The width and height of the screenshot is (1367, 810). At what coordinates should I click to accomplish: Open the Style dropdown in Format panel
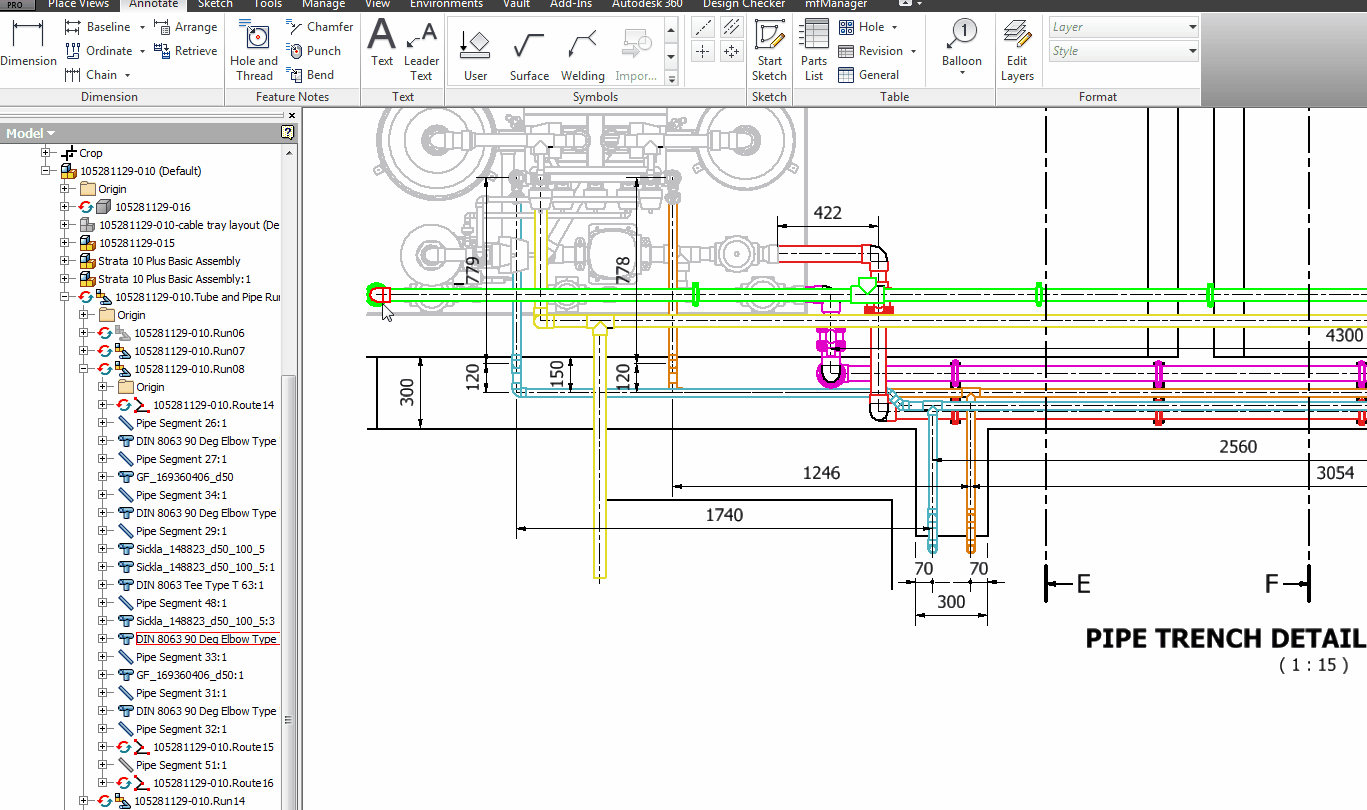click(x=1192, y=51)
